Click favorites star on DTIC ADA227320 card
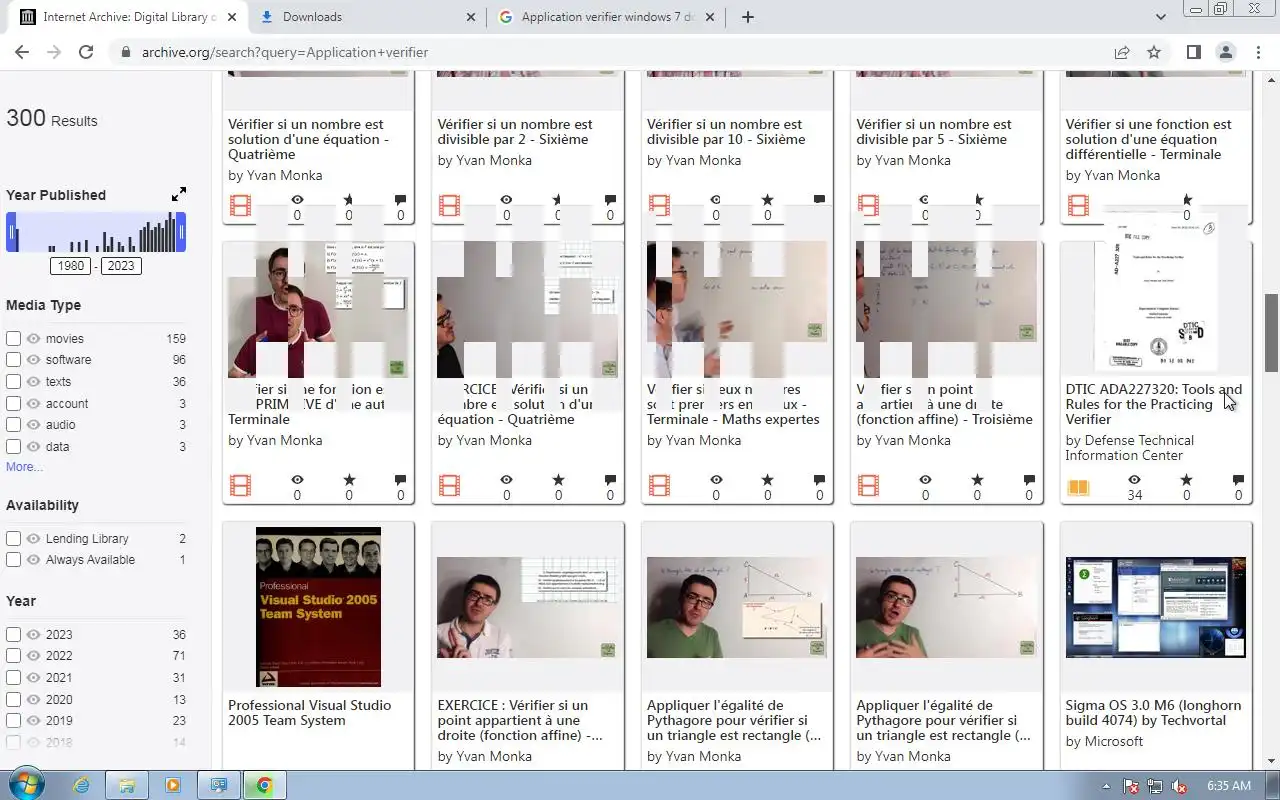Image resolution: width=1280 pixels, height=800 pixels. tap(1187, 481)
